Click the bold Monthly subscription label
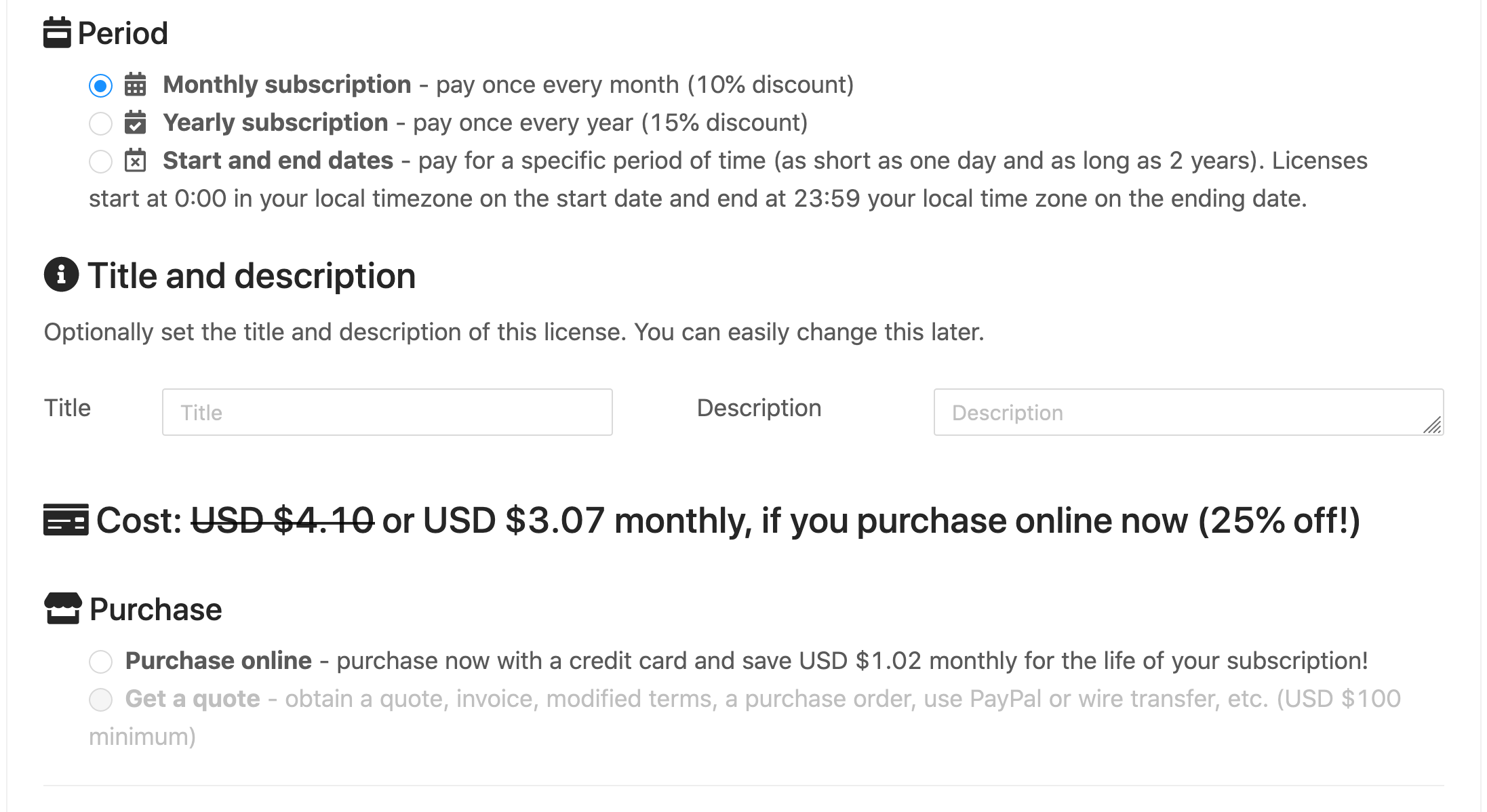This screenshot has height=812, width=1487. 287,85
